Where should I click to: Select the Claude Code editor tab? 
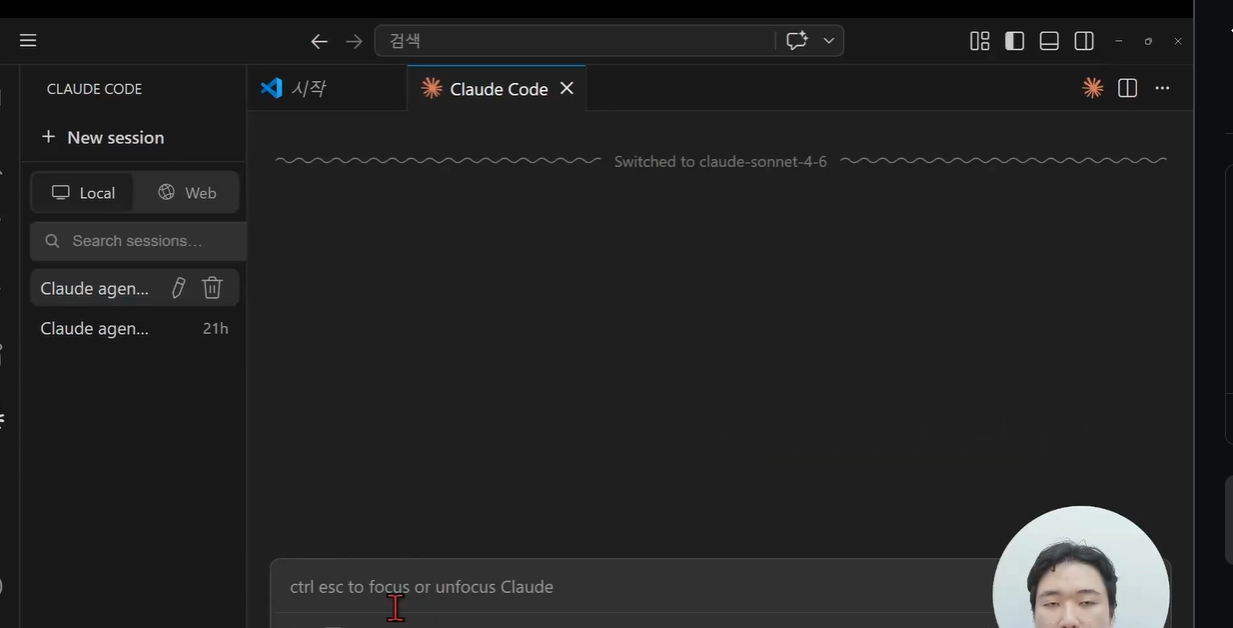(x=497, y=88)
